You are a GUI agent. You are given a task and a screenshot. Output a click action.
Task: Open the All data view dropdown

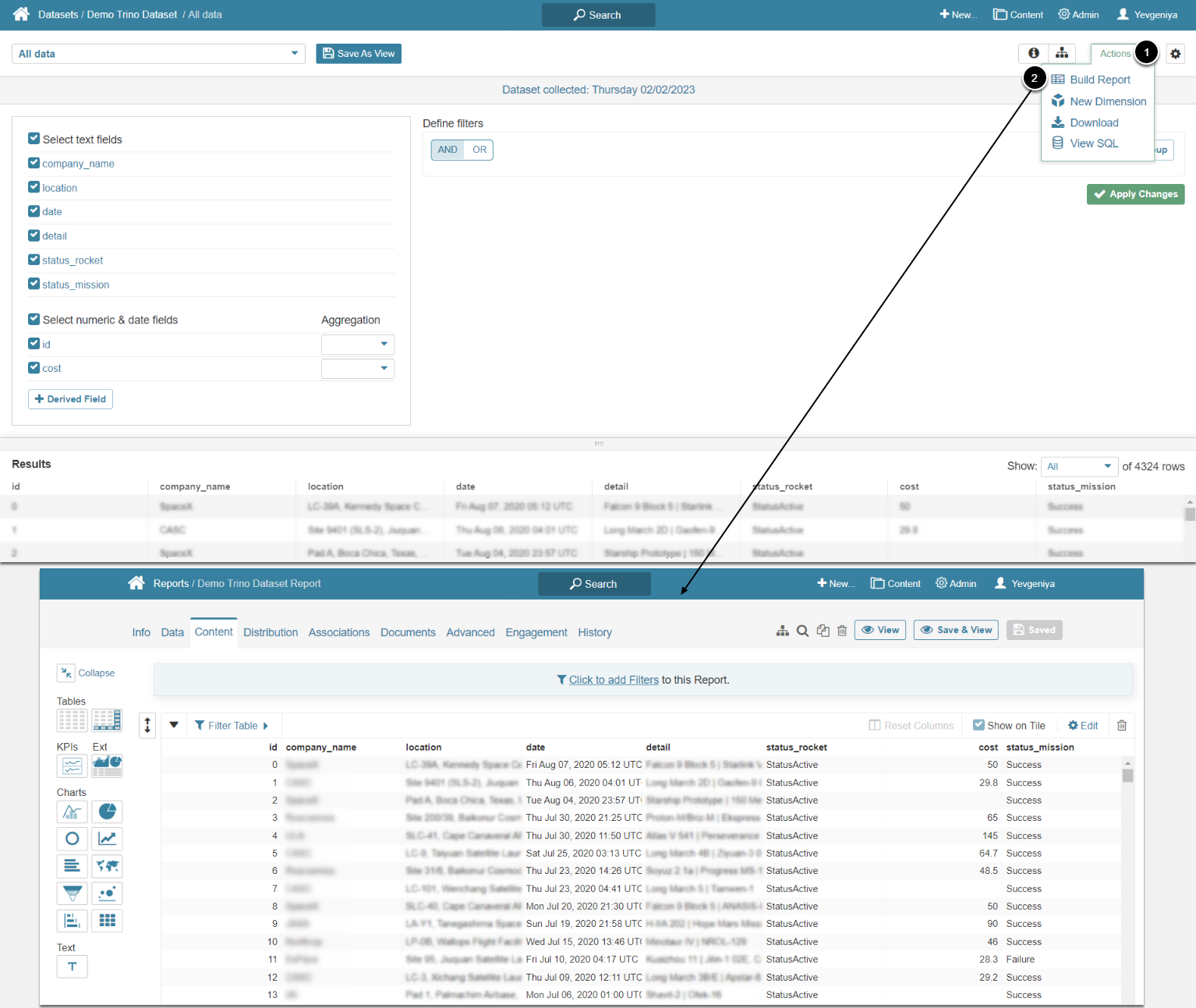click(x=158, y=54)
